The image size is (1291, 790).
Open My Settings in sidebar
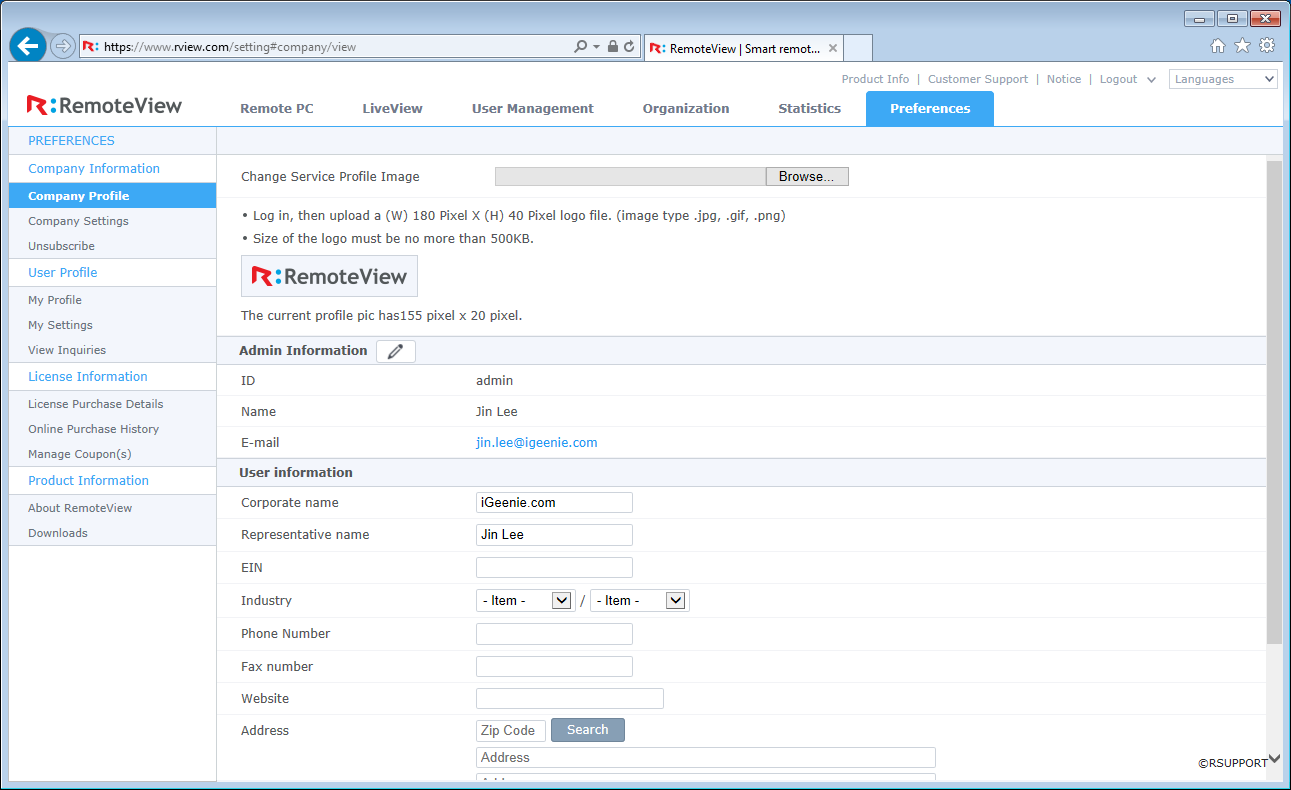pyautogui.click(x=60, y=325)
